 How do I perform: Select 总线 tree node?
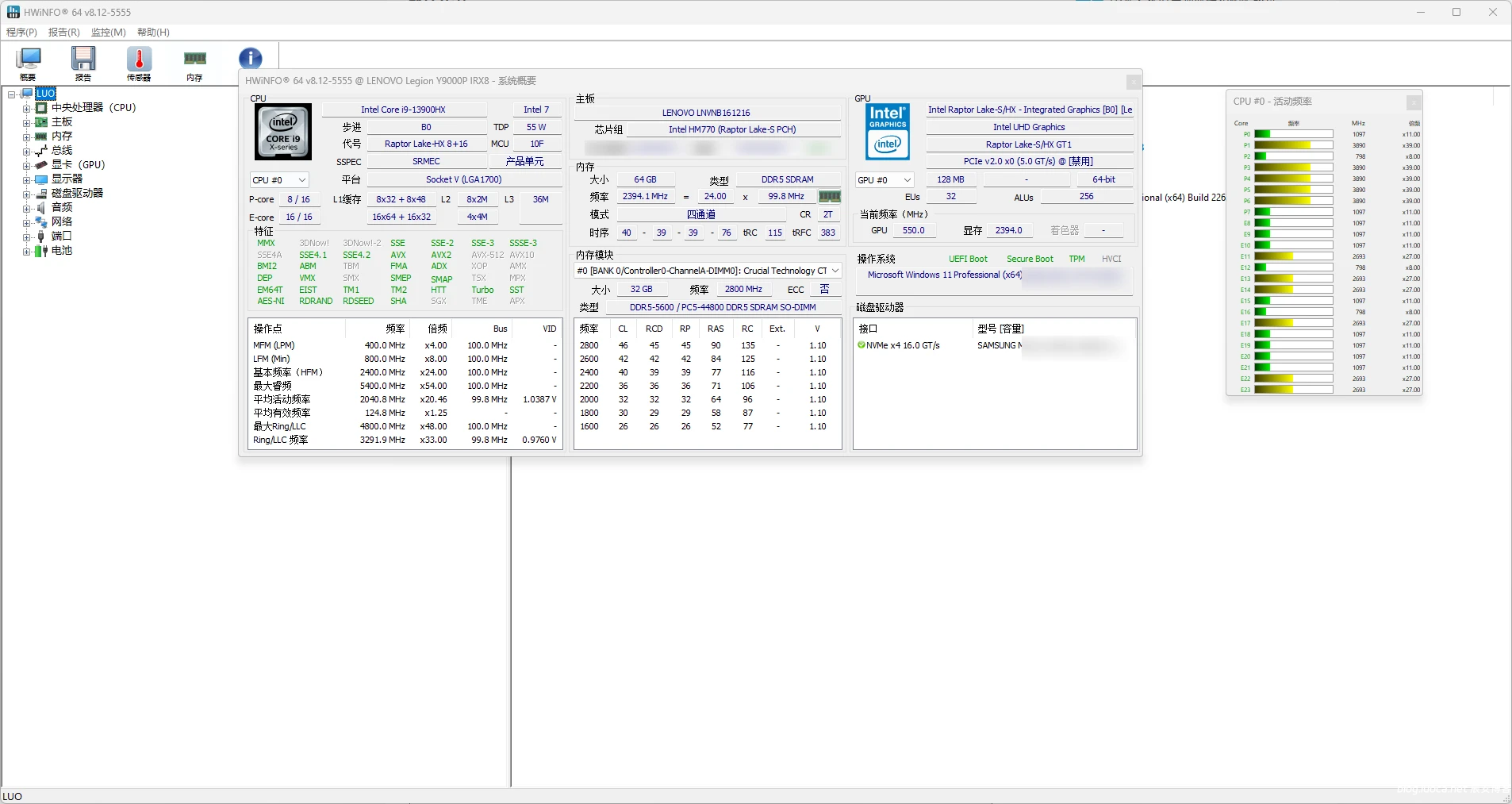[x=62, y=150]
